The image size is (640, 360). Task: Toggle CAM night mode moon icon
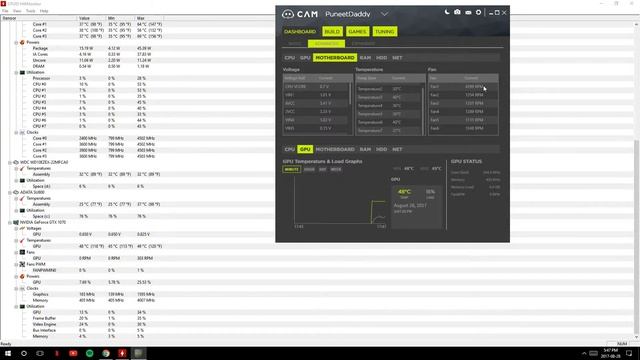[447, 12]
